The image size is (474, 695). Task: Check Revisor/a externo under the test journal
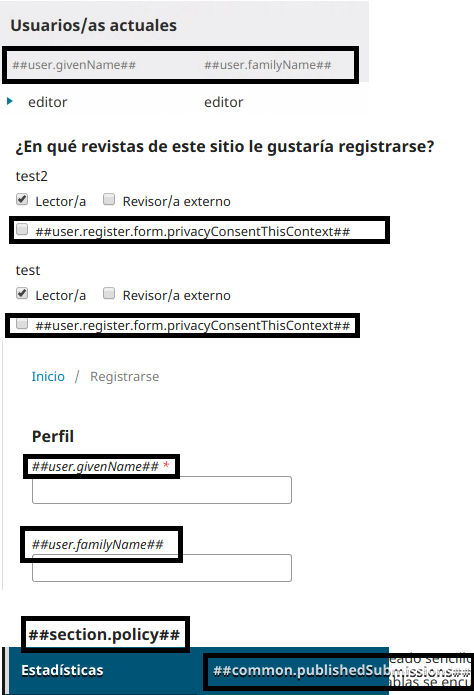[109, 293]
